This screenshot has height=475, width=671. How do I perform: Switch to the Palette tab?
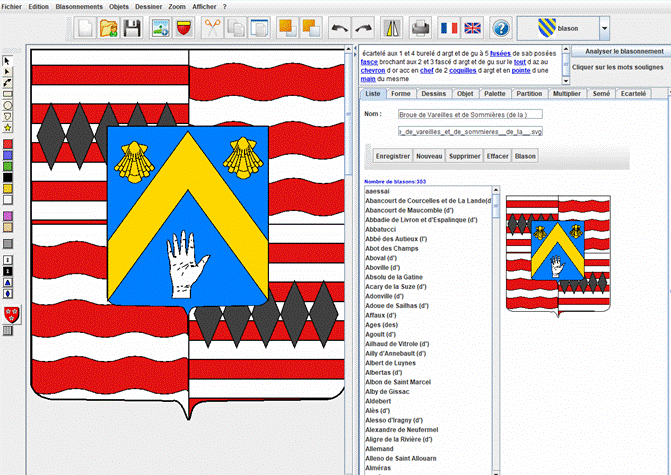coord(496,93)
